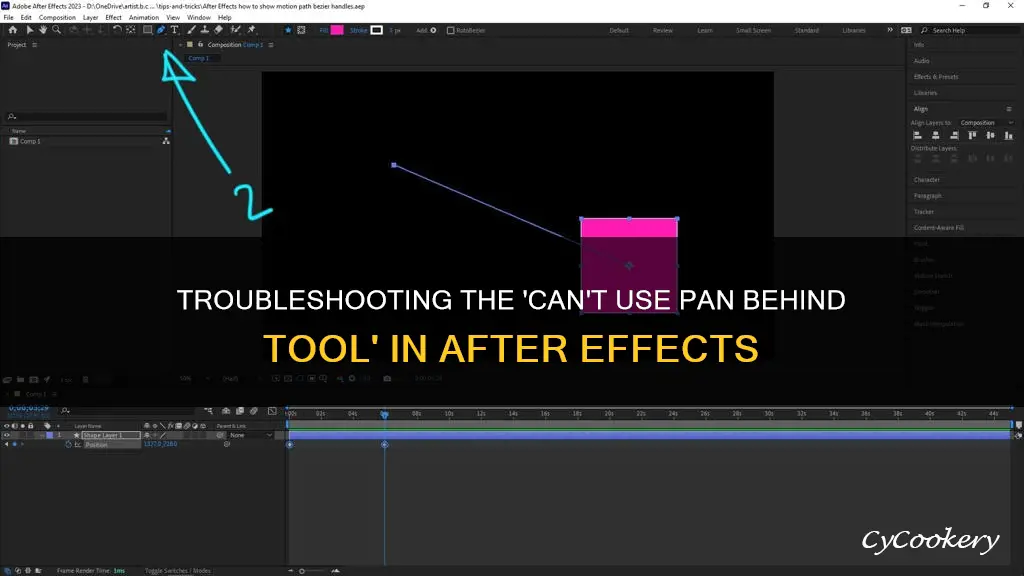Open the Layer menu

(x=91, y=18)
